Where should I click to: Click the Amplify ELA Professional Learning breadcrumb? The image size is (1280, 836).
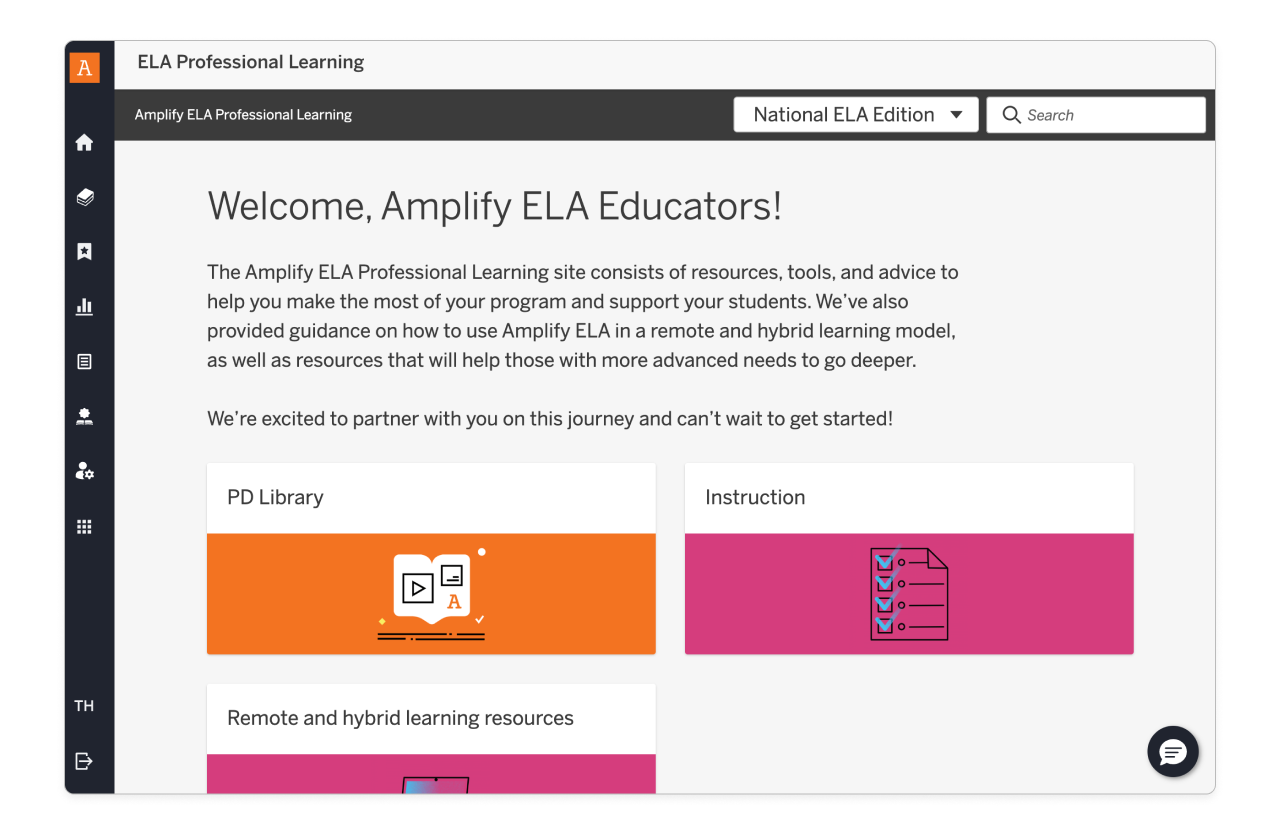pyautogui.click(x=243, y=114)
